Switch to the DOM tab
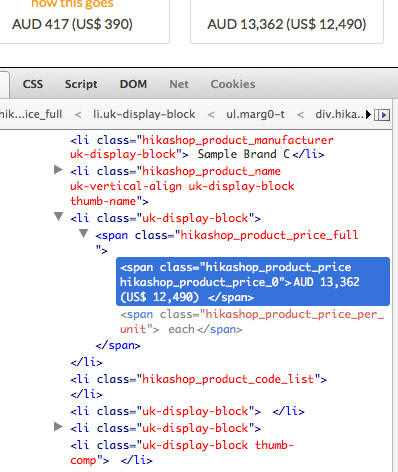The width and height of the screenshot is (398, 472). tap(133, 84)
